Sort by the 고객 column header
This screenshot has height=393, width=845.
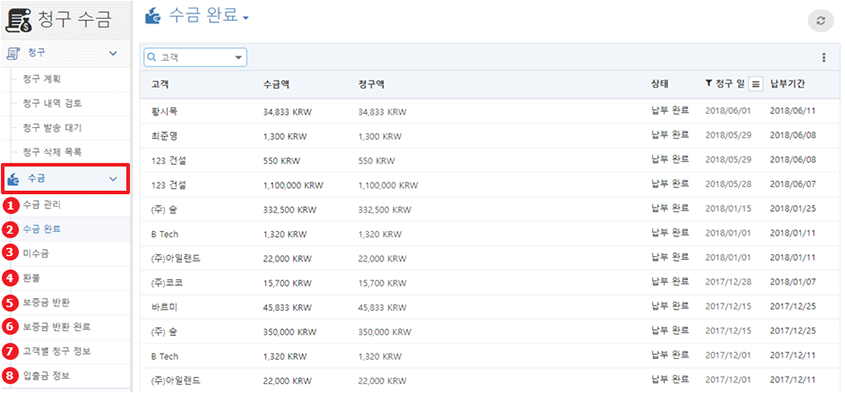click(x=160, y=84)
